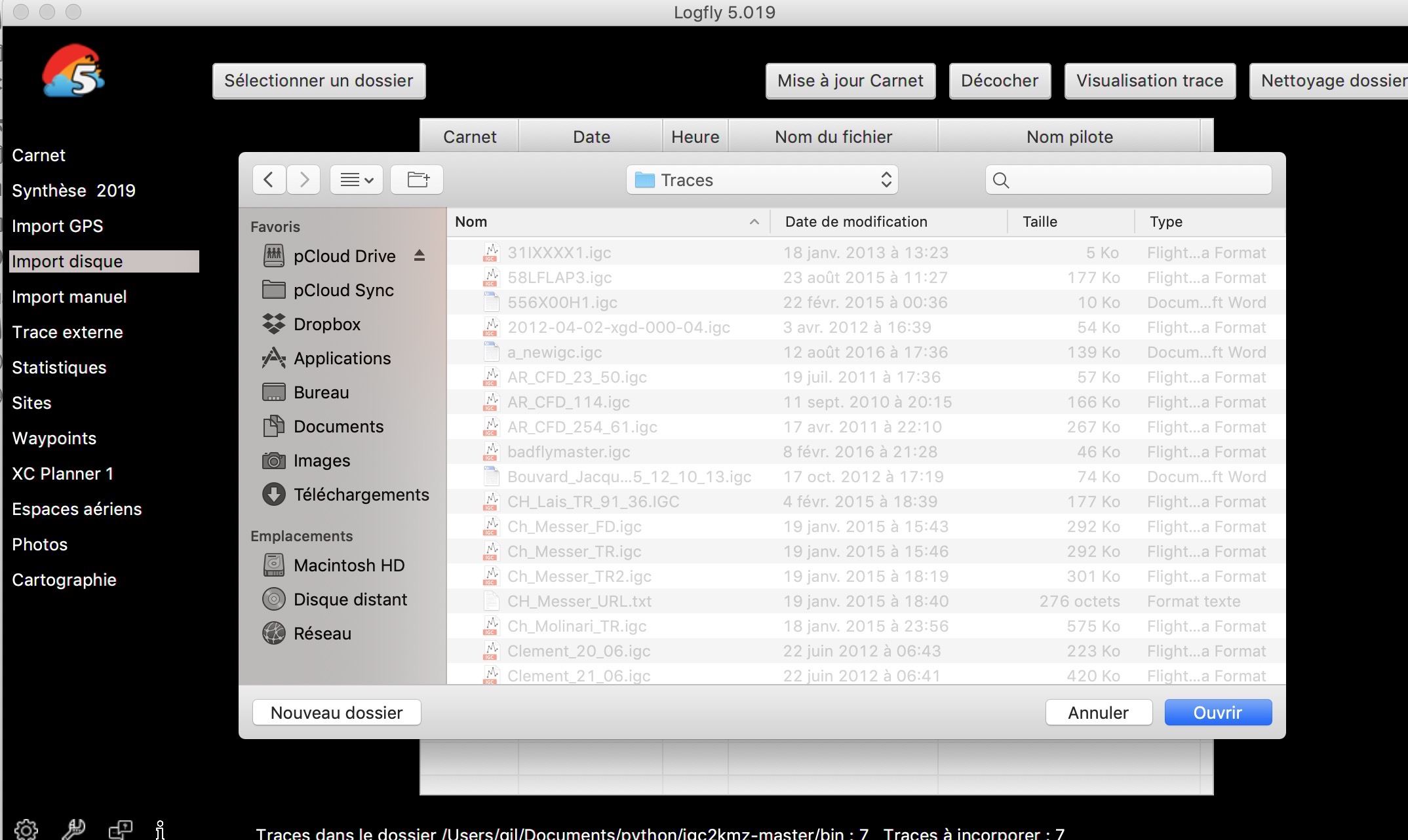Click the AR_CFD_114.igc file row
The height and width of the screenshot is (840, 1408).
866,402
